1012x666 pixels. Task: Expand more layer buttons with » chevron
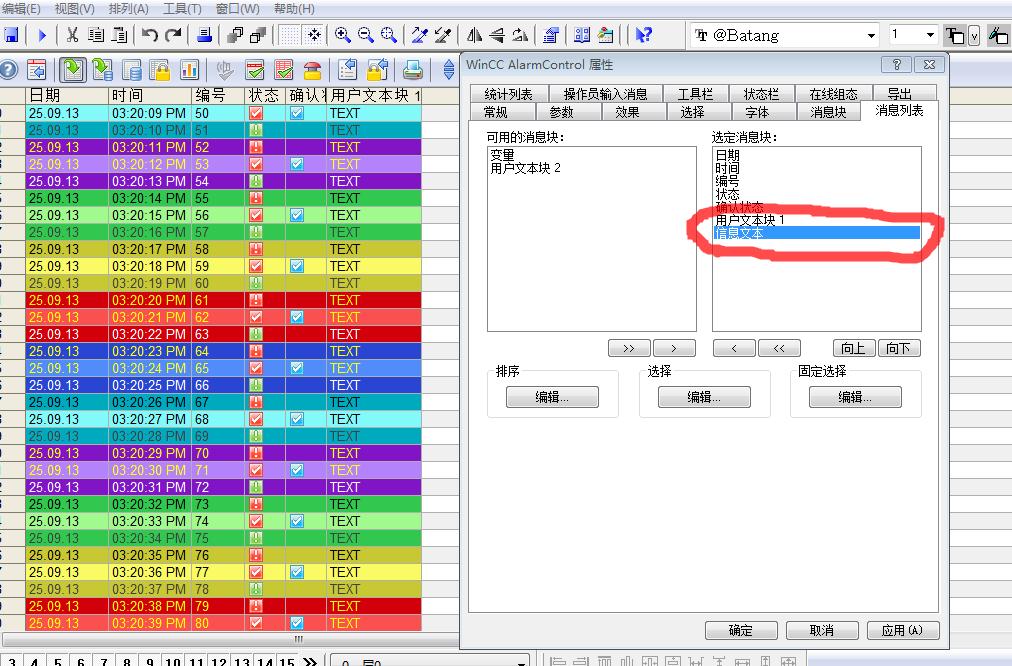point(310,661)
